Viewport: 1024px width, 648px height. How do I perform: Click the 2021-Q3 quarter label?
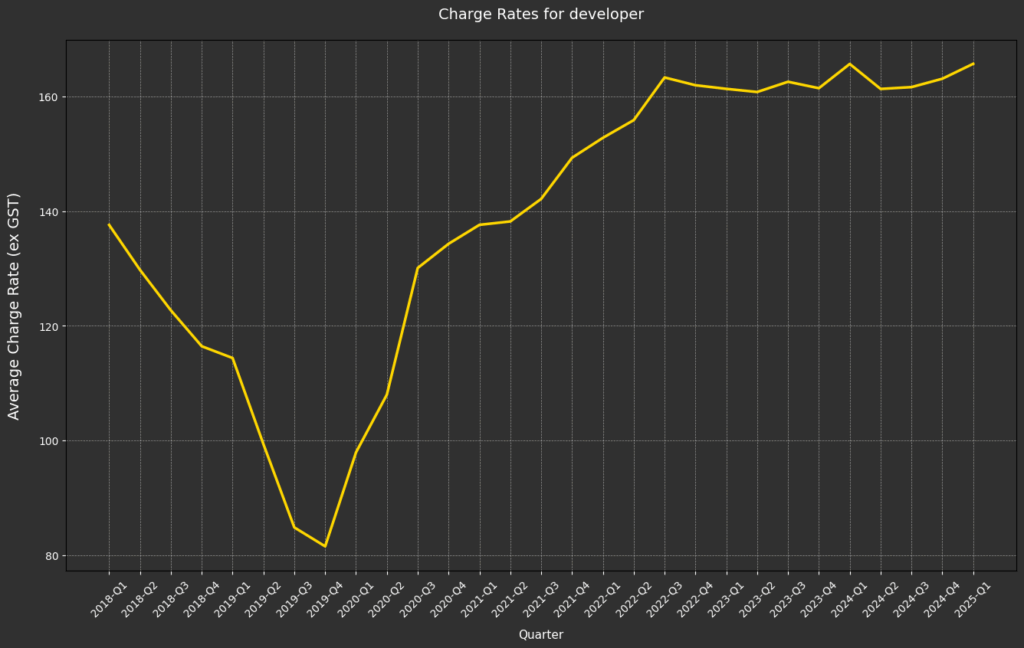coord(540,600)
